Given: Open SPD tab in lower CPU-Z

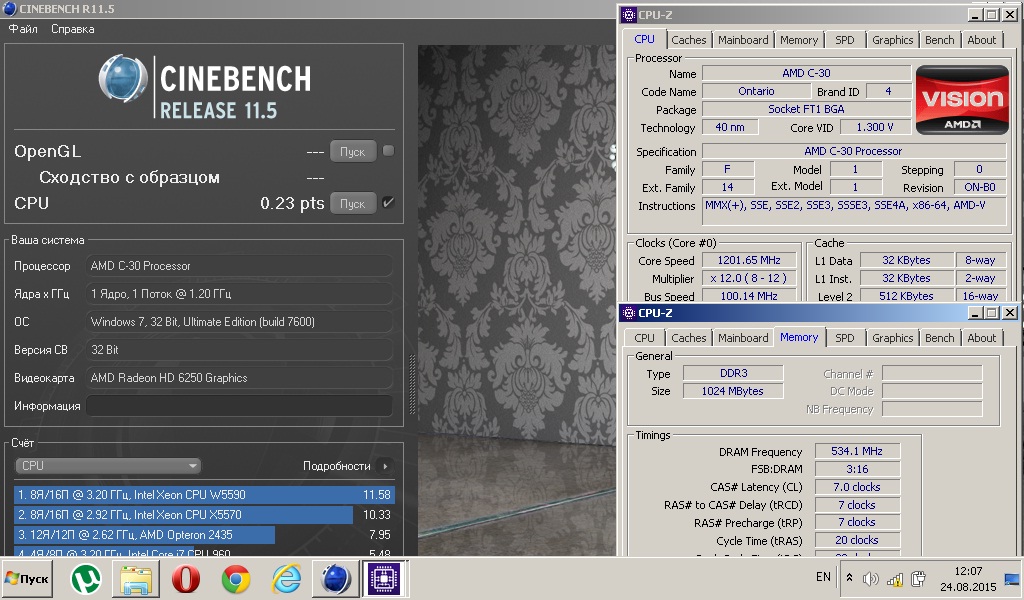Looking at the screenshot, I should pyautogui.click(x=844, y=338).
